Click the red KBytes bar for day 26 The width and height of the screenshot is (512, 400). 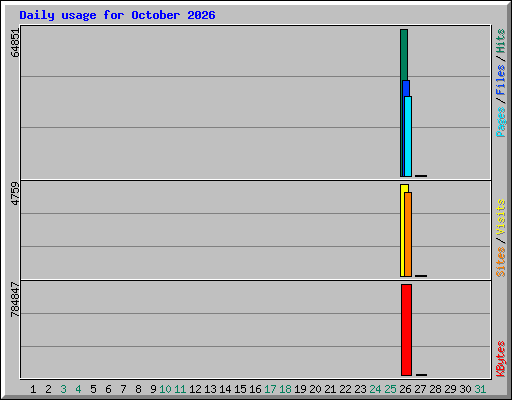pyautogui.click(x=407, y=330)
